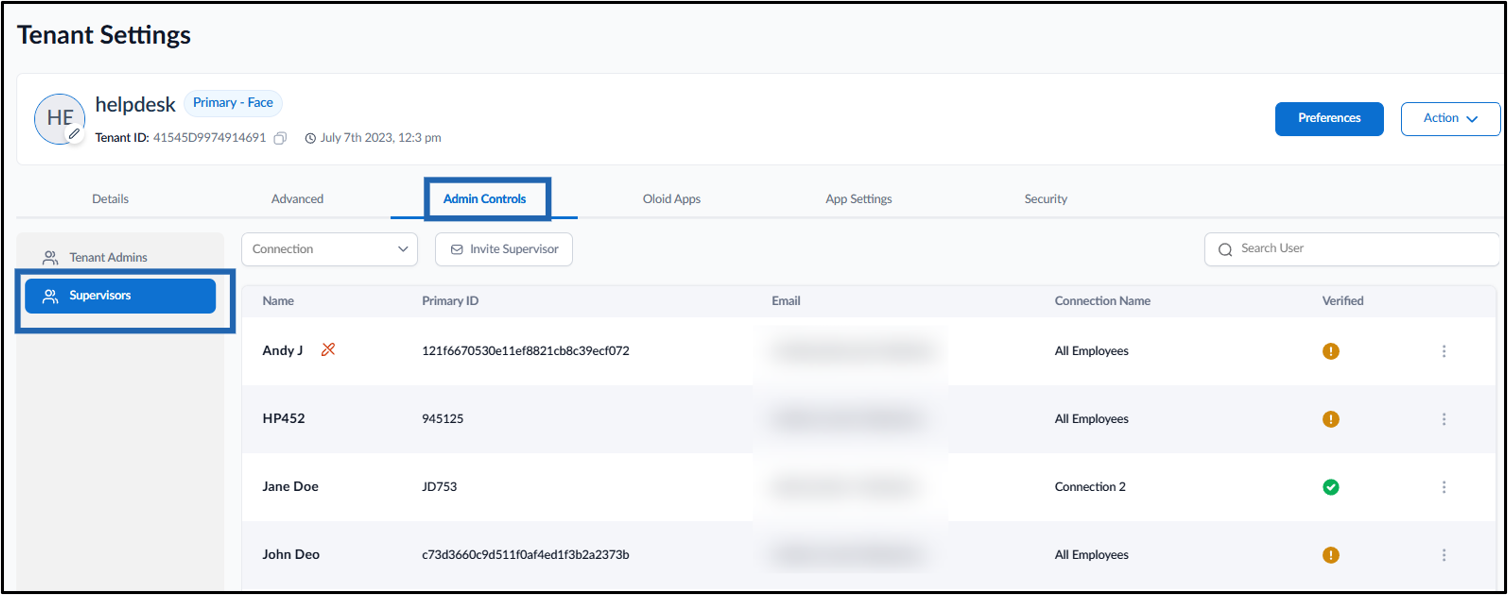Image resolution: width=1508 pixels, height=595 pixels.
Task: Click the July 7th 2023 timestamp
Action: 380,138
